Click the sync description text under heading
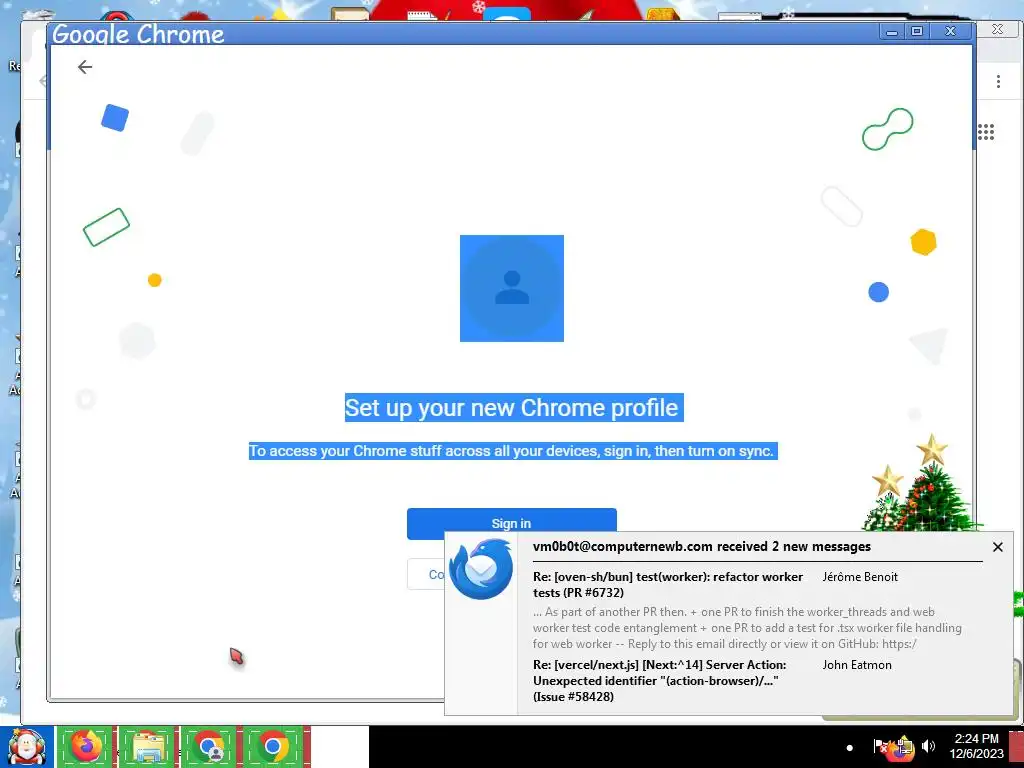Viewport: 1024px width, 768px height. (513, 451)
